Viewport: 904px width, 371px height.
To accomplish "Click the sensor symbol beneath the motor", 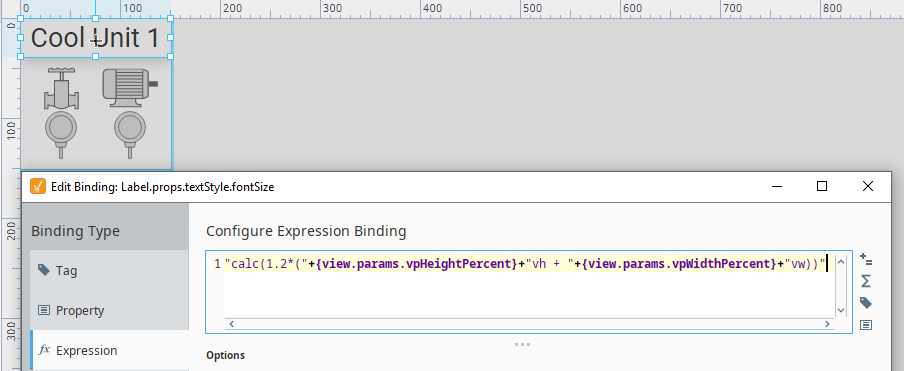I will pos(130,135).
